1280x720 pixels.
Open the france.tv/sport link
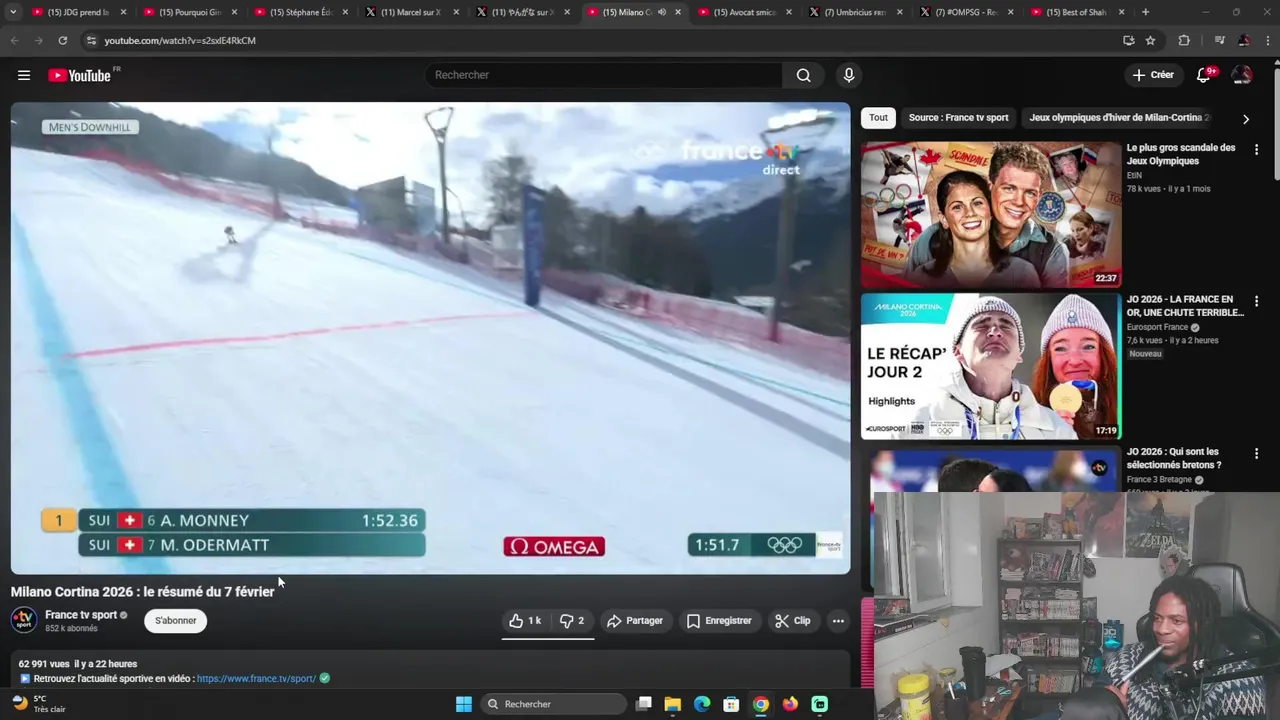[256, 679]
